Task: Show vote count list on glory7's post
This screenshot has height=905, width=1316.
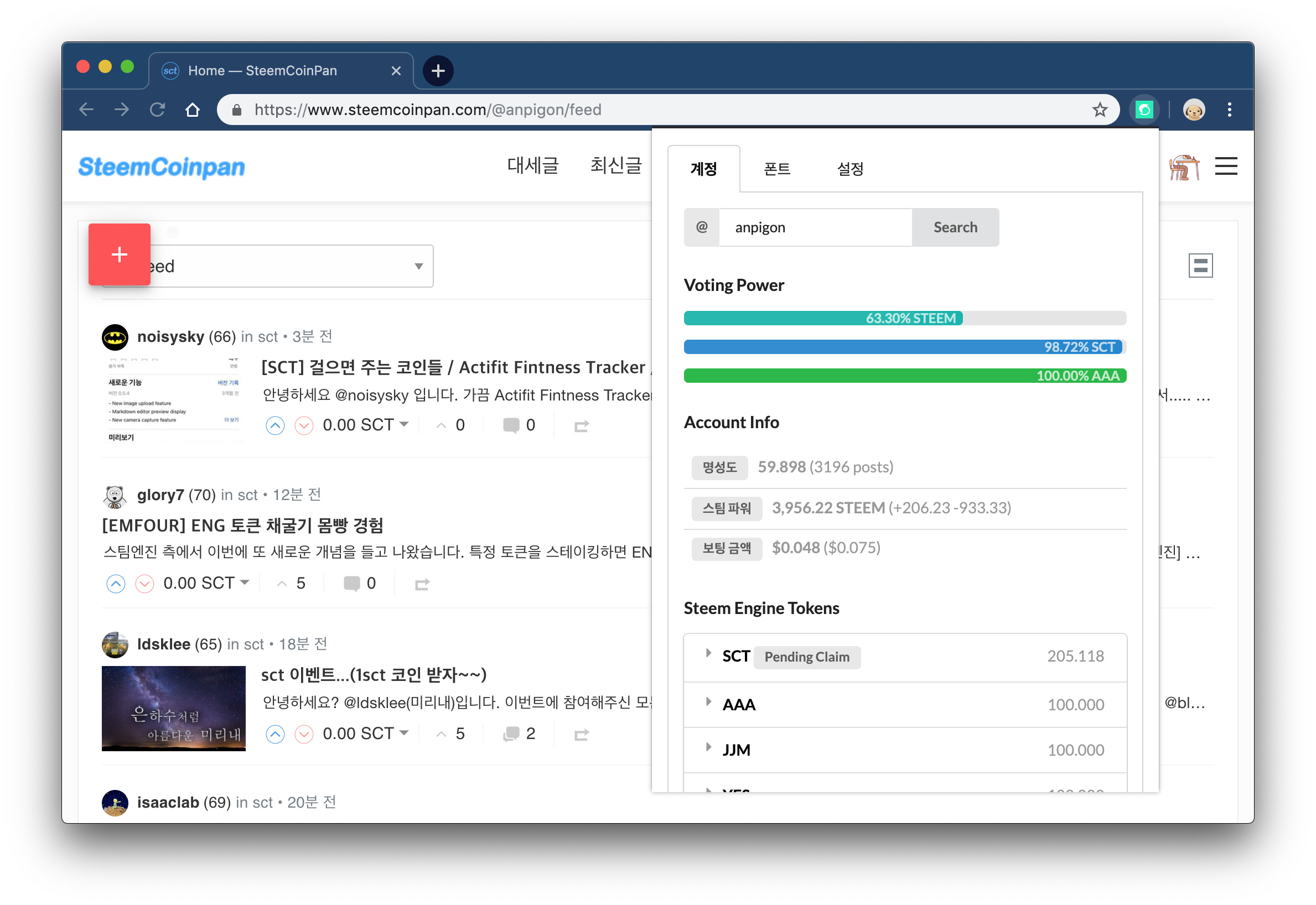Action: point(291,584)
